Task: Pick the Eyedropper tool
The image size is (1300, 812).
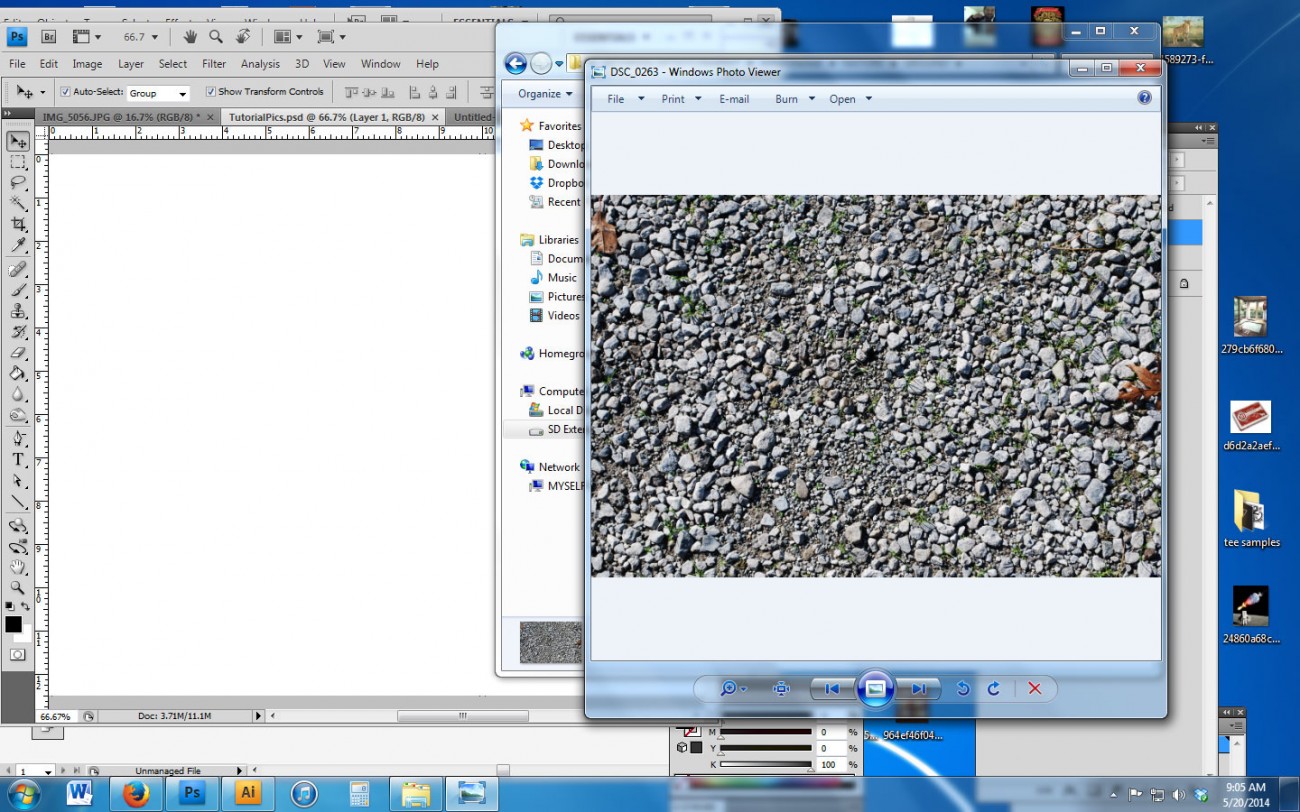Action: point(18,246)
